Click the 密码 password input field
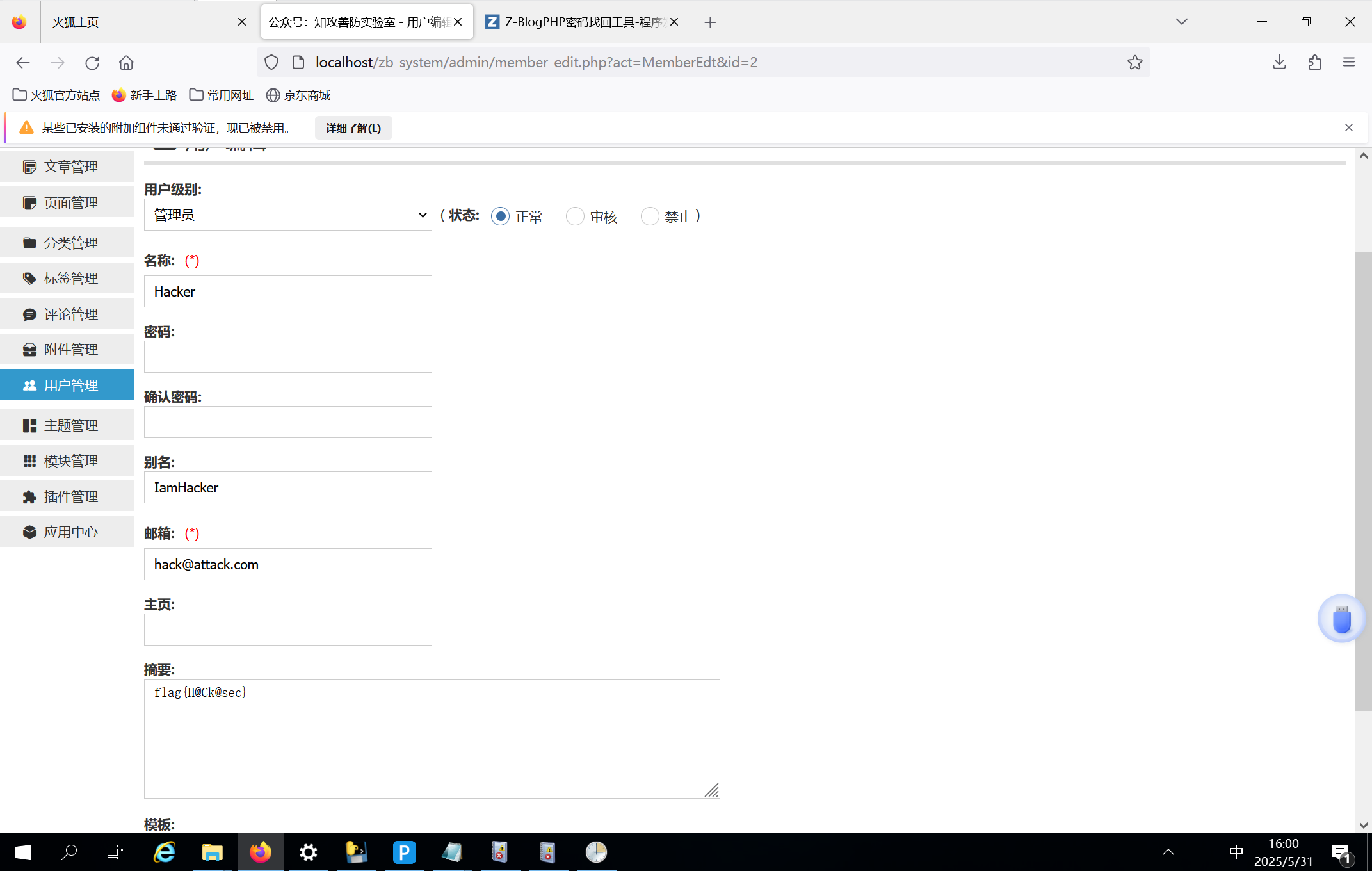The width and height of the screenshot is (1372, 871). [287, 357]
